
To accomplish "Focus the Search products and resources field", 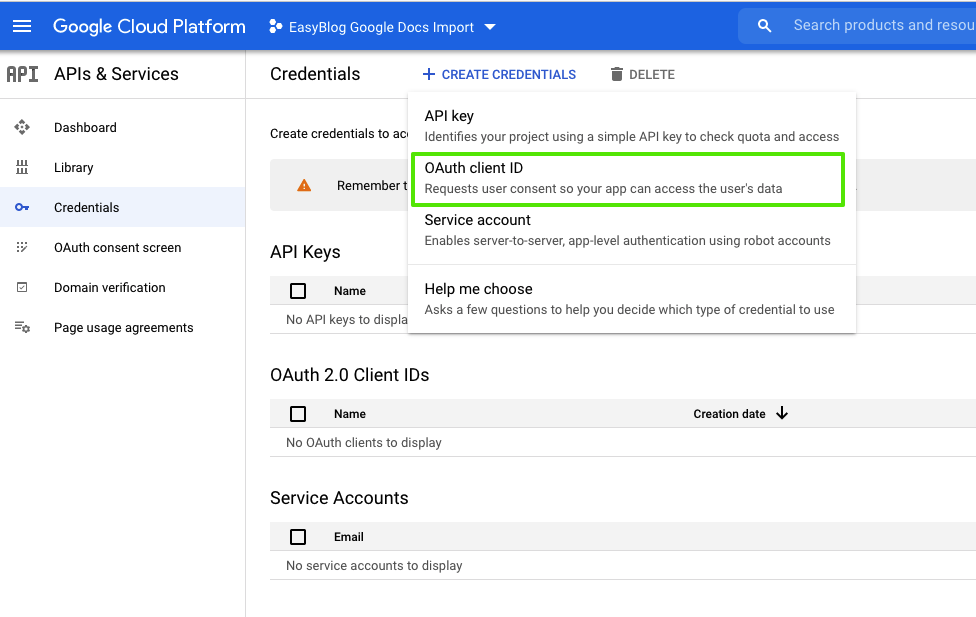I will tap(884, 26).
